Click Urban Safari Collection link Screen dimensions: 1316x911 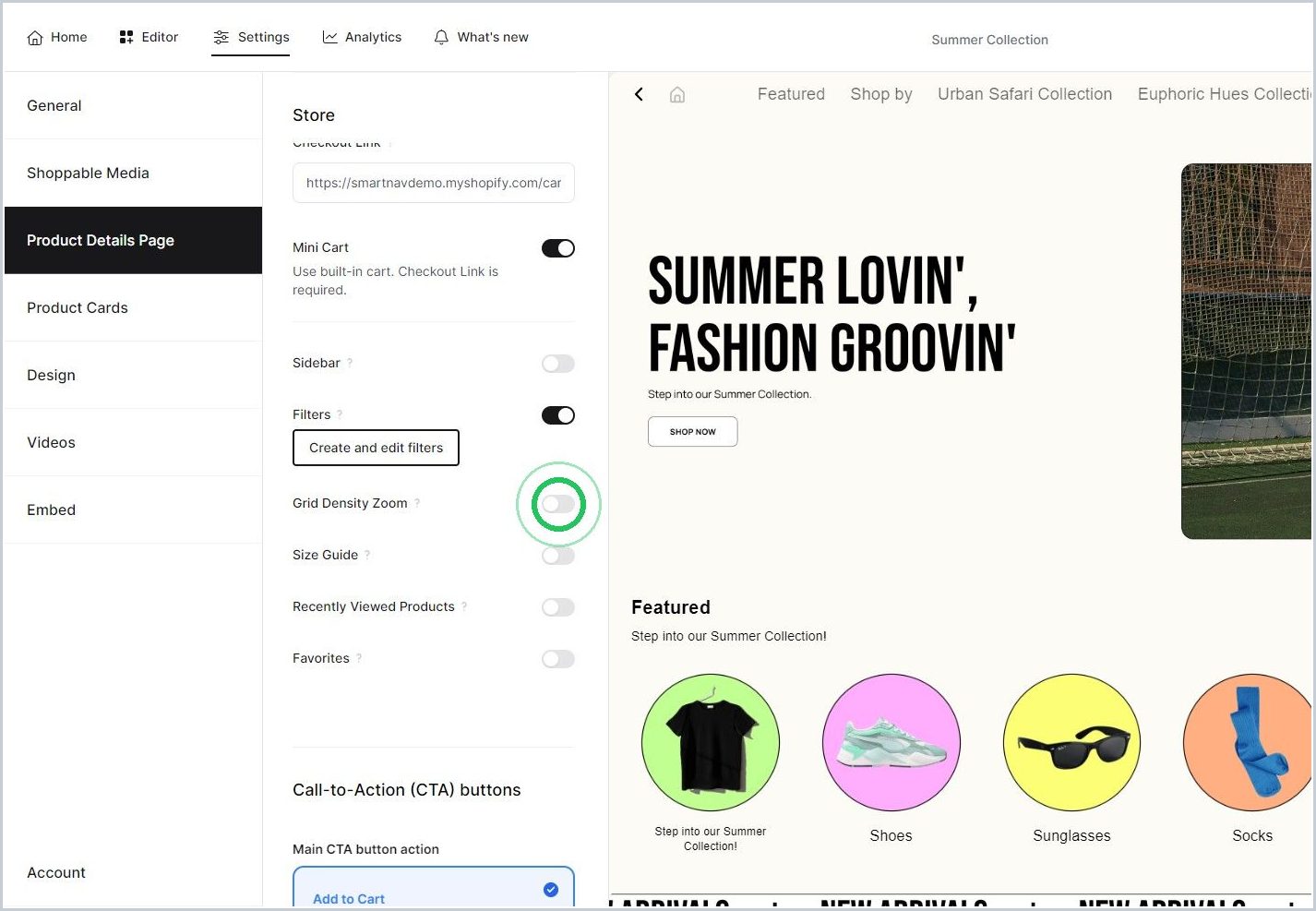pyautogui.click(x=1025, y=94)
